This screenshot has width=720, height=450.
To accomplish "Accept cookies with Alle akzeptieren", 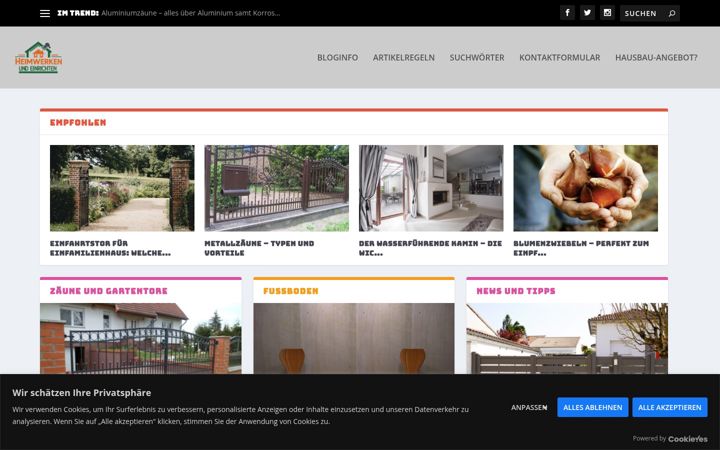I will 669,407.
